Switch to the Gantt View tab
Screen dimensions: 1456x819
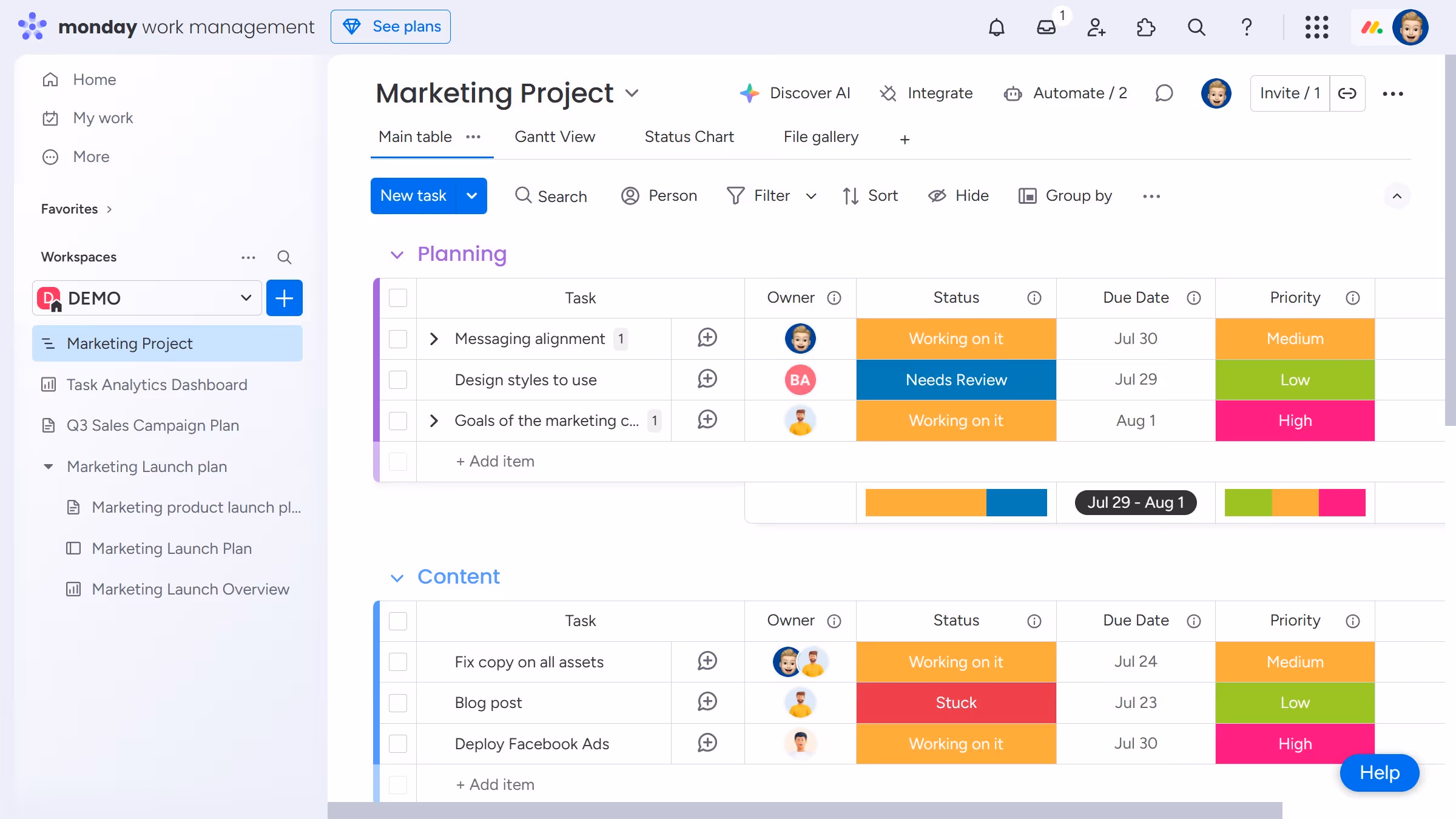(554, 137)
